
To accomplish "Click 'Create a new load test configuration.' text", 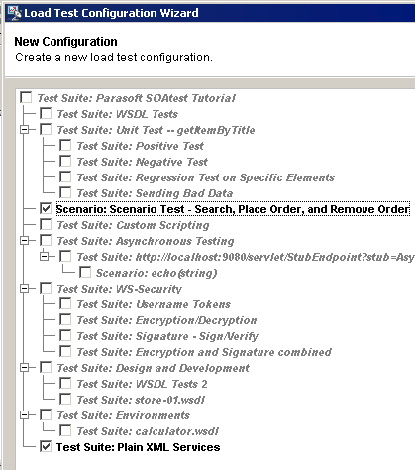I will coord(114,57).
